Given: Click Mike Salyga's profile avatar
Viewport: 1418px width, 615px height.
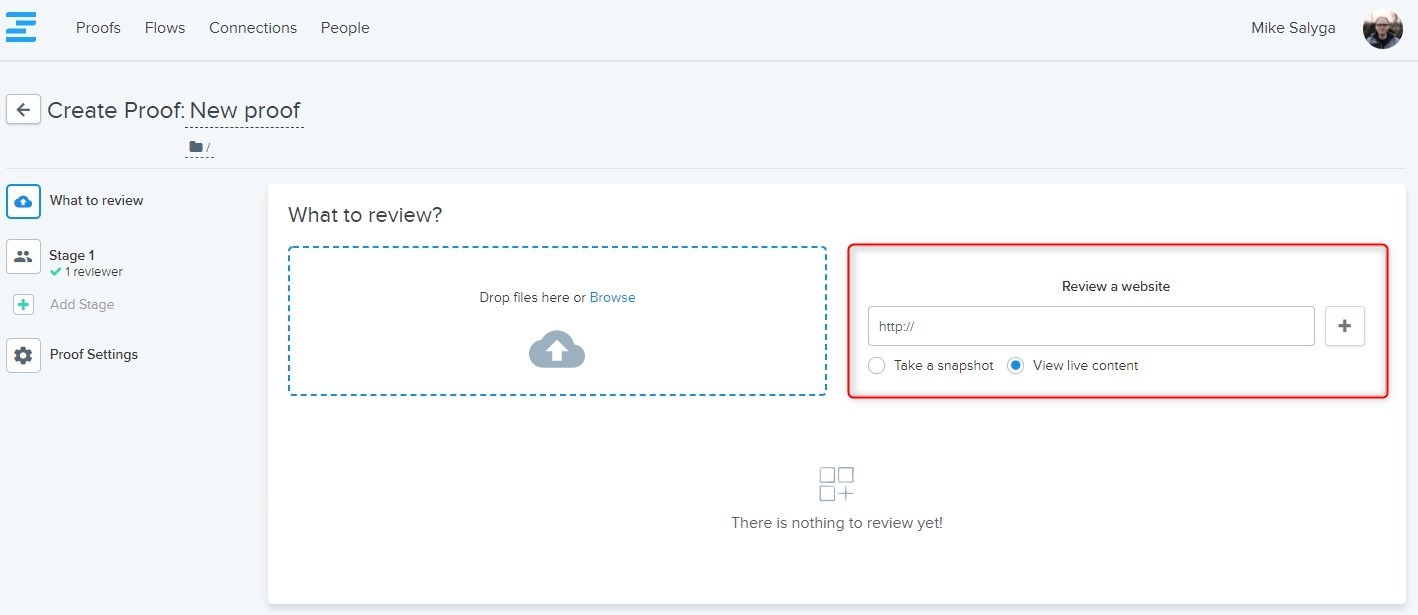Looking at the screenshot, I should (1382, 29).
